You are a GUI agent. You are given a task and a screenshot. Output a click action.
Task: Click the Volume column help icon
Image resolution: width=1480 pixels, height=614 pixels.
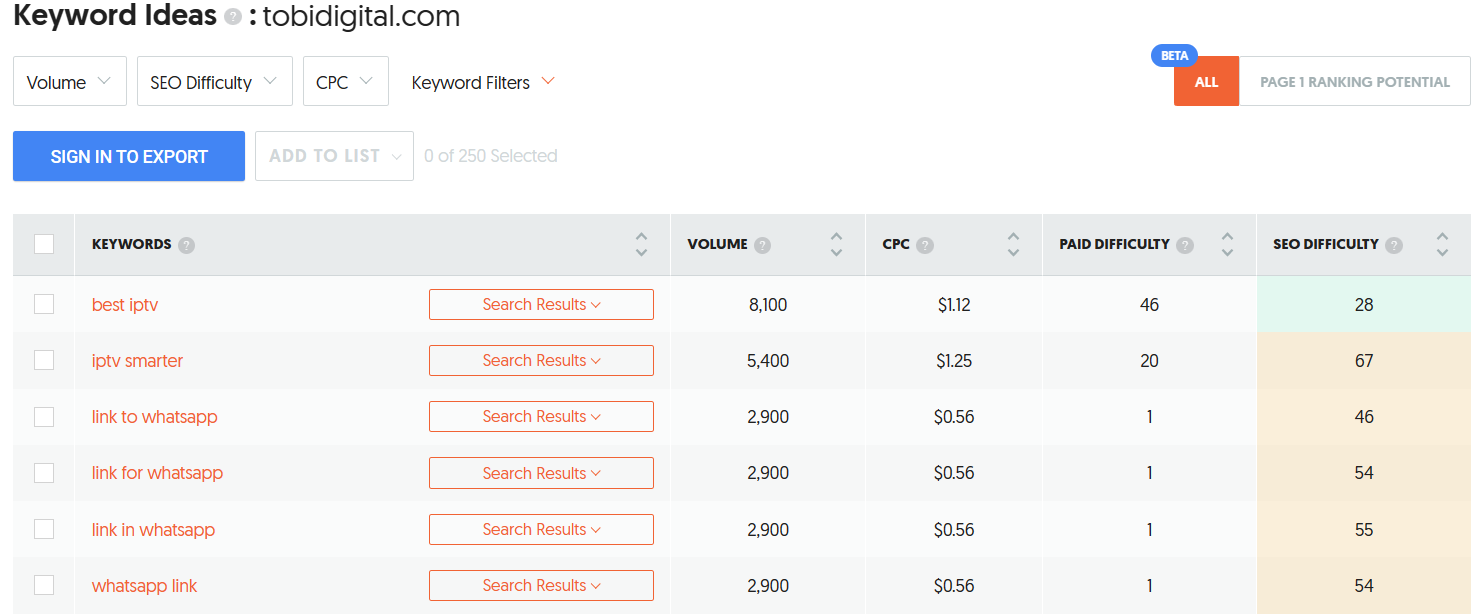763,245
